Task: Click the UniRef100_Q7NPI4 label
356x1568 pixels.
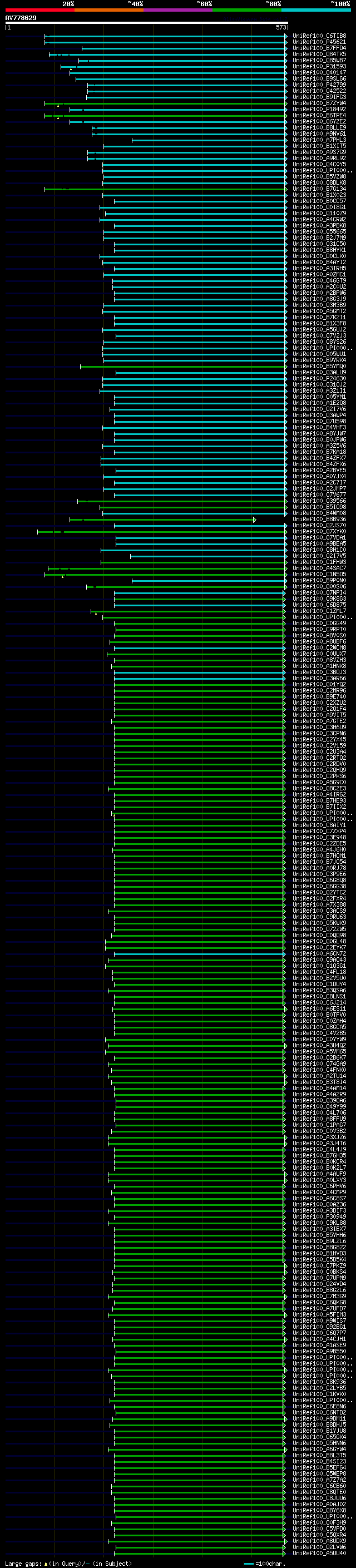Action: [319, 593]
